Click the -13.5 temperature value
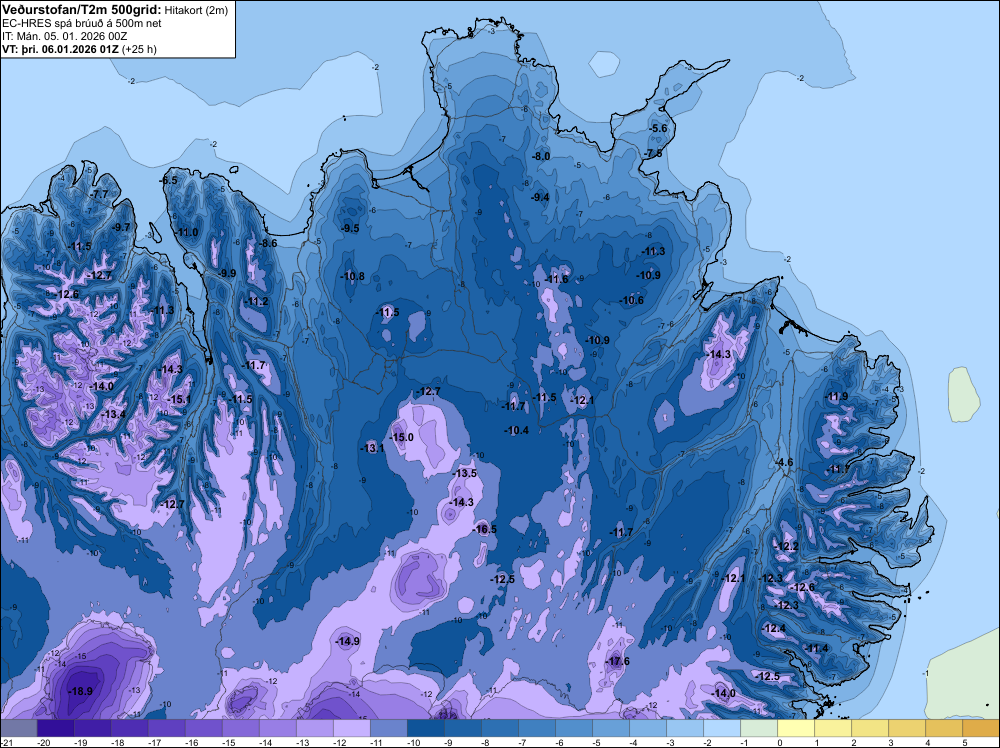 tap(464, 473)
